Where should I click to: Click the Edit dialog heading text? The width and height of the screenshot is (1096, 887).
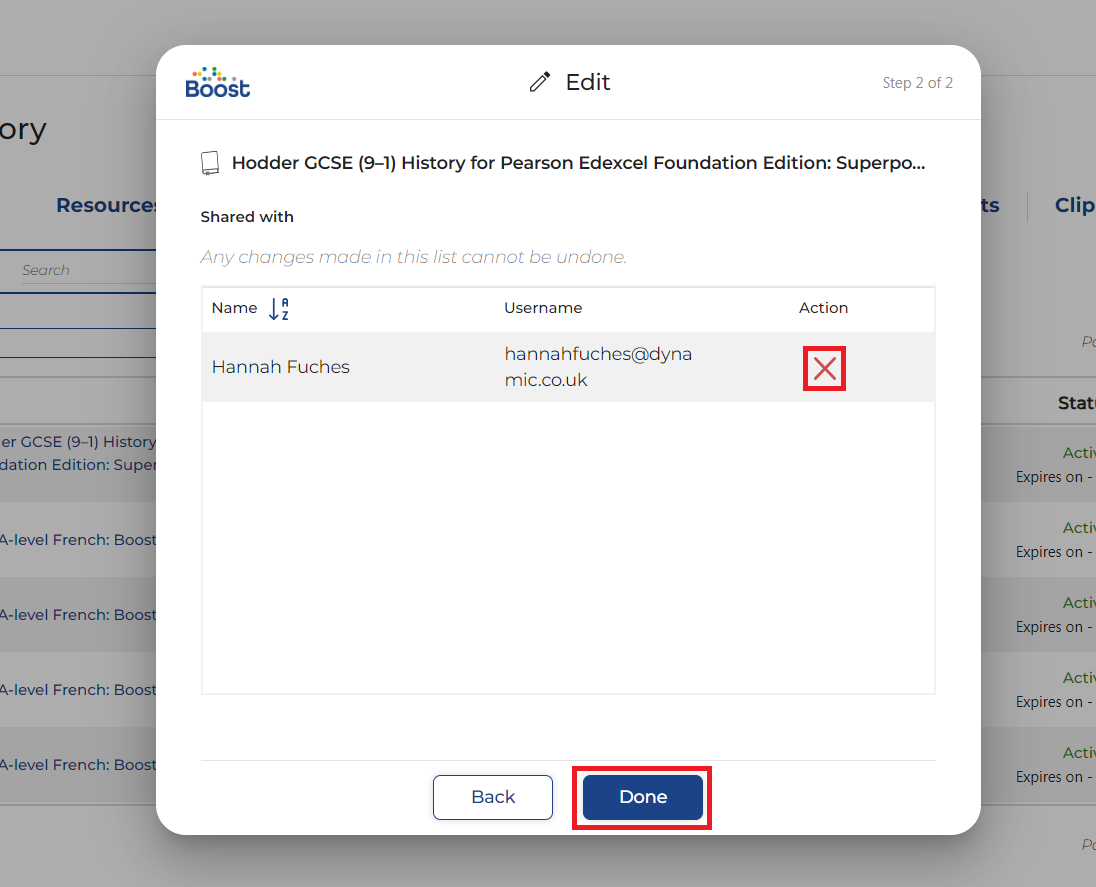click(588, 82)
